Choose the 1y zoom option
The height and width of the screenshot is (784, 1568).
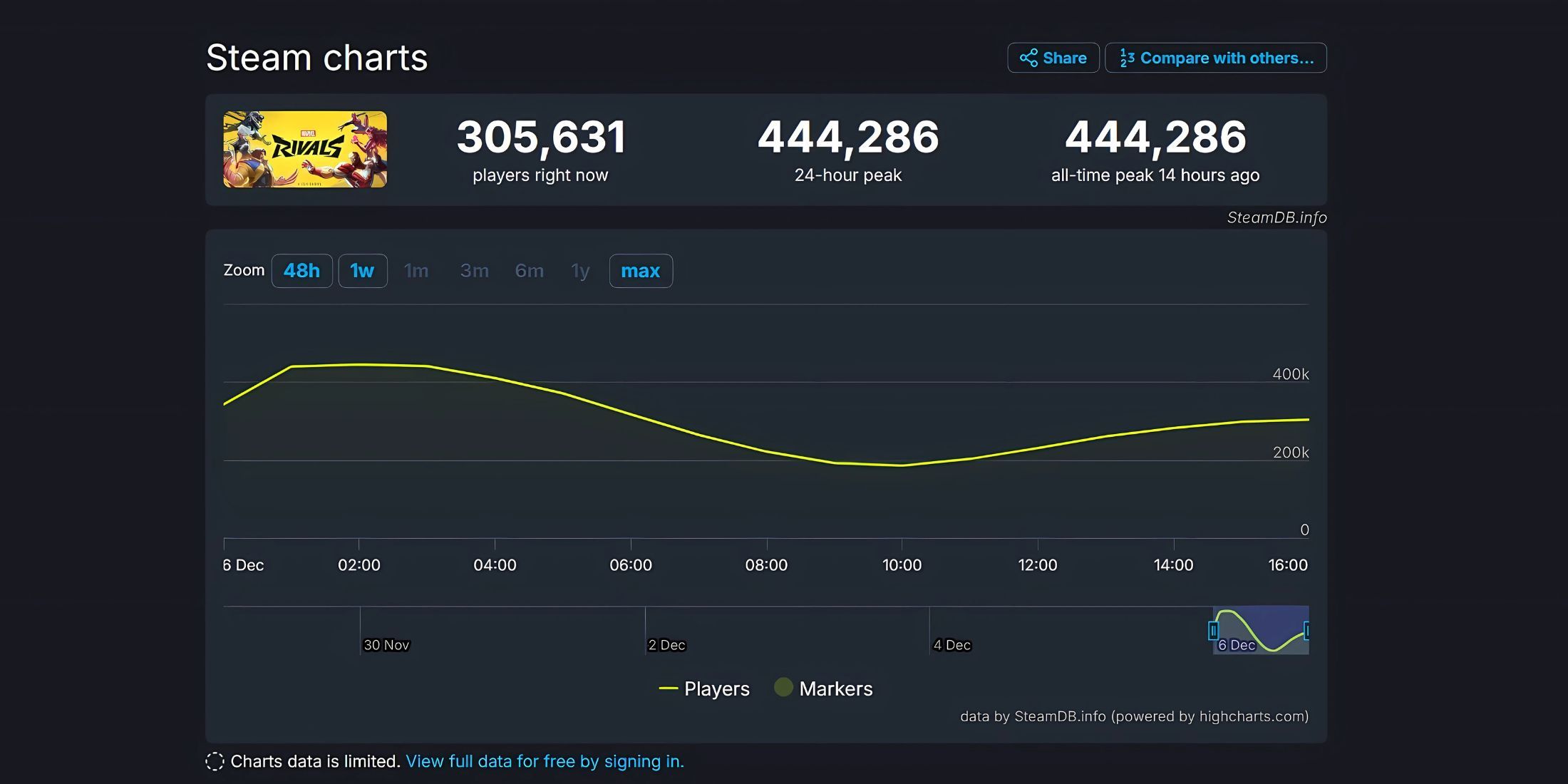(580, 271)
